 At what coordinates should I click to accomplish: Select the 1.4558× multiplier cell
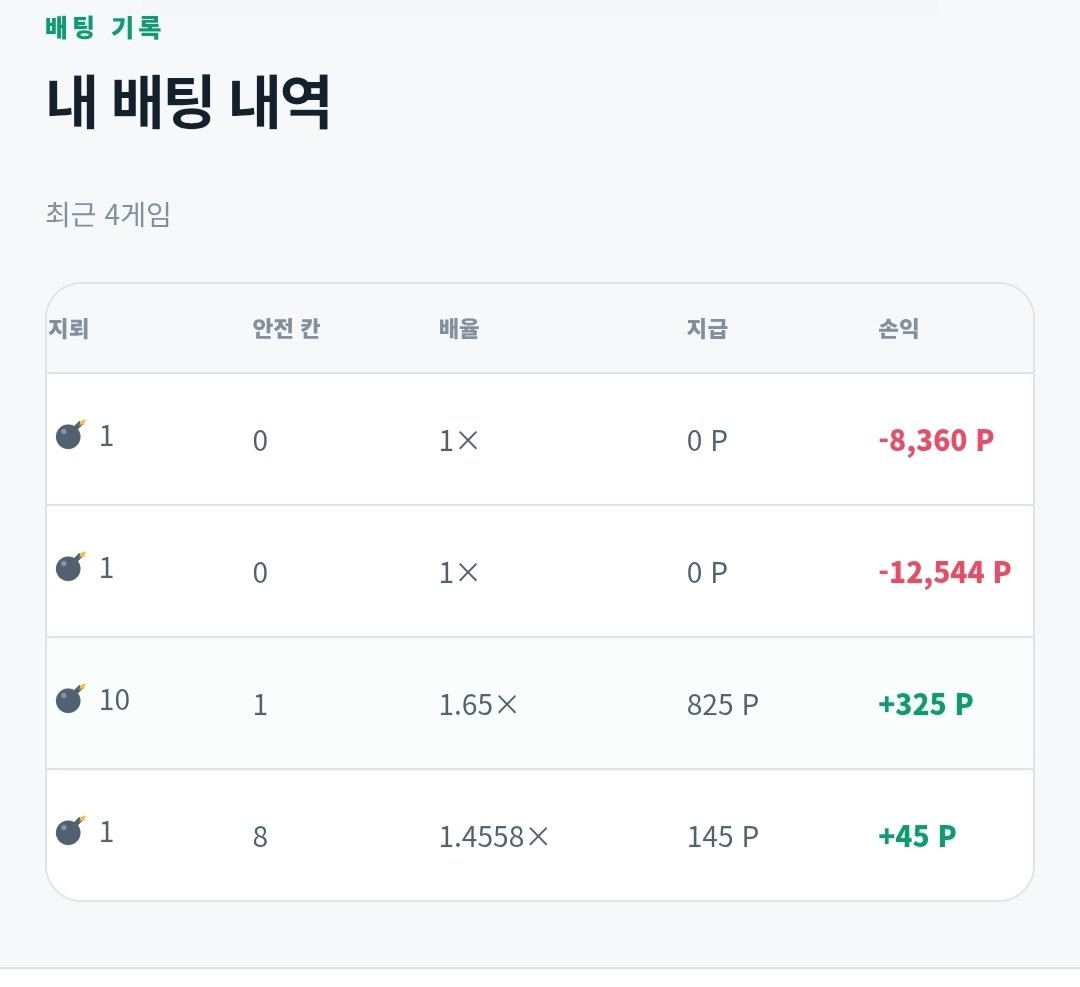(494, 838)
